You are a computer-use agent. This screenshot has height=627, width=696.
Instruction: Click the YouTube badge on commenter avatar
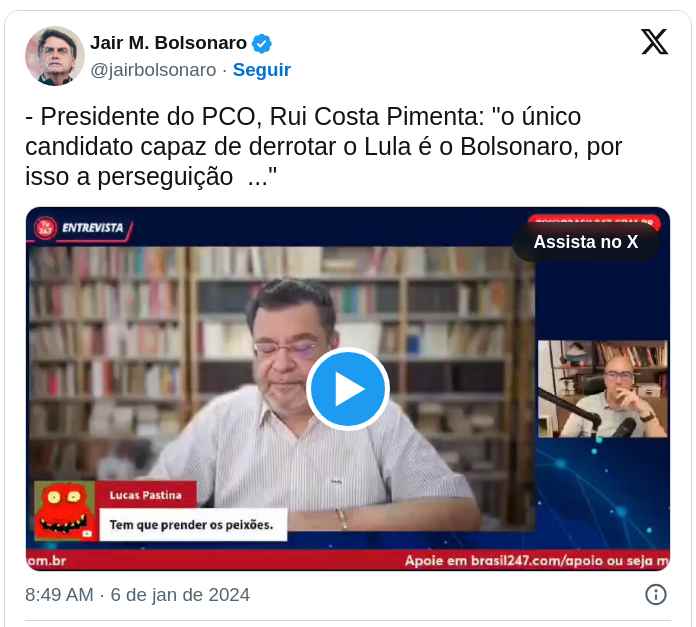tap(87, 533)
